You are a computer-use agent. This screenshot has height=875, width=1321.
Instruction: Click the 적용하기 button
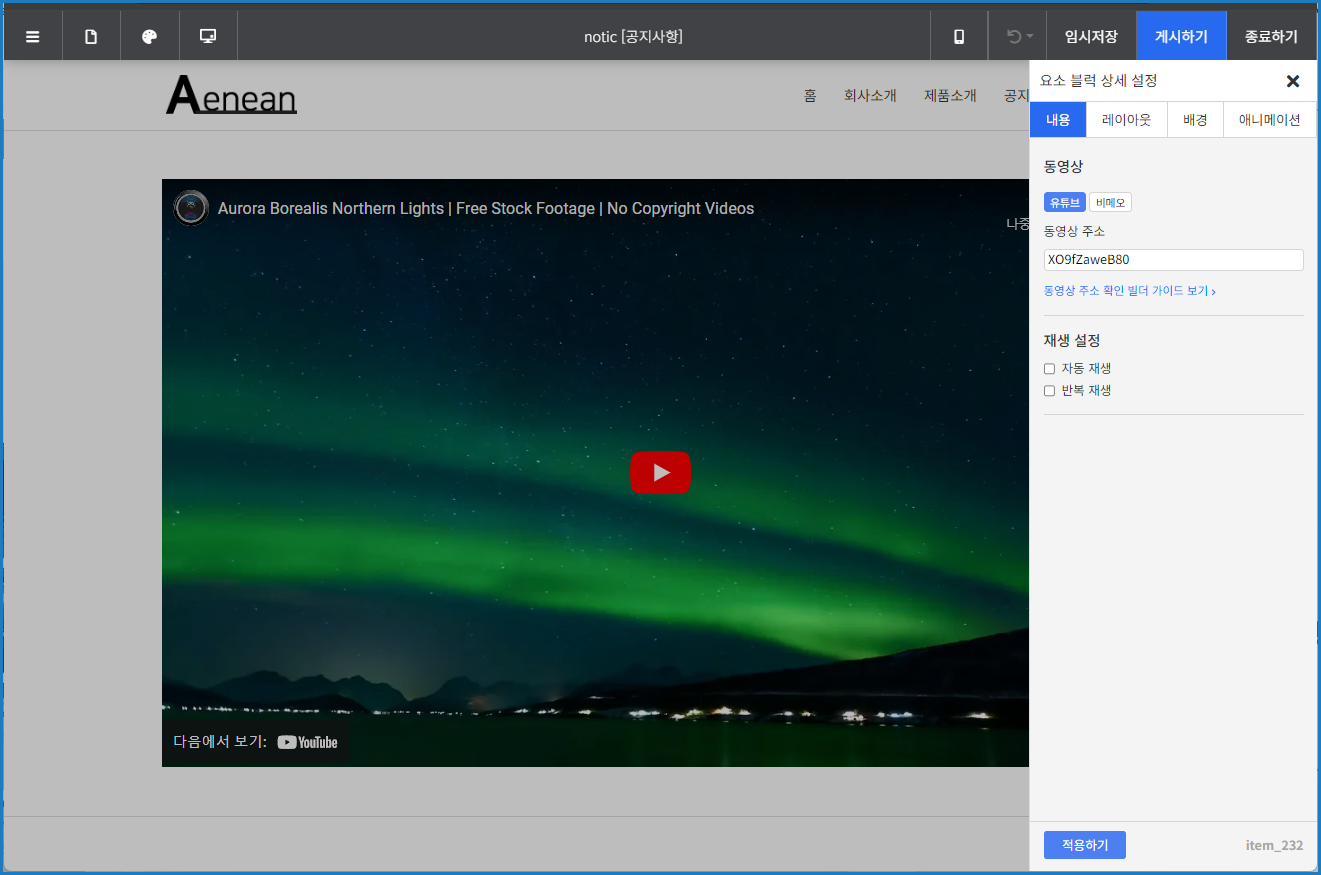1084,845
